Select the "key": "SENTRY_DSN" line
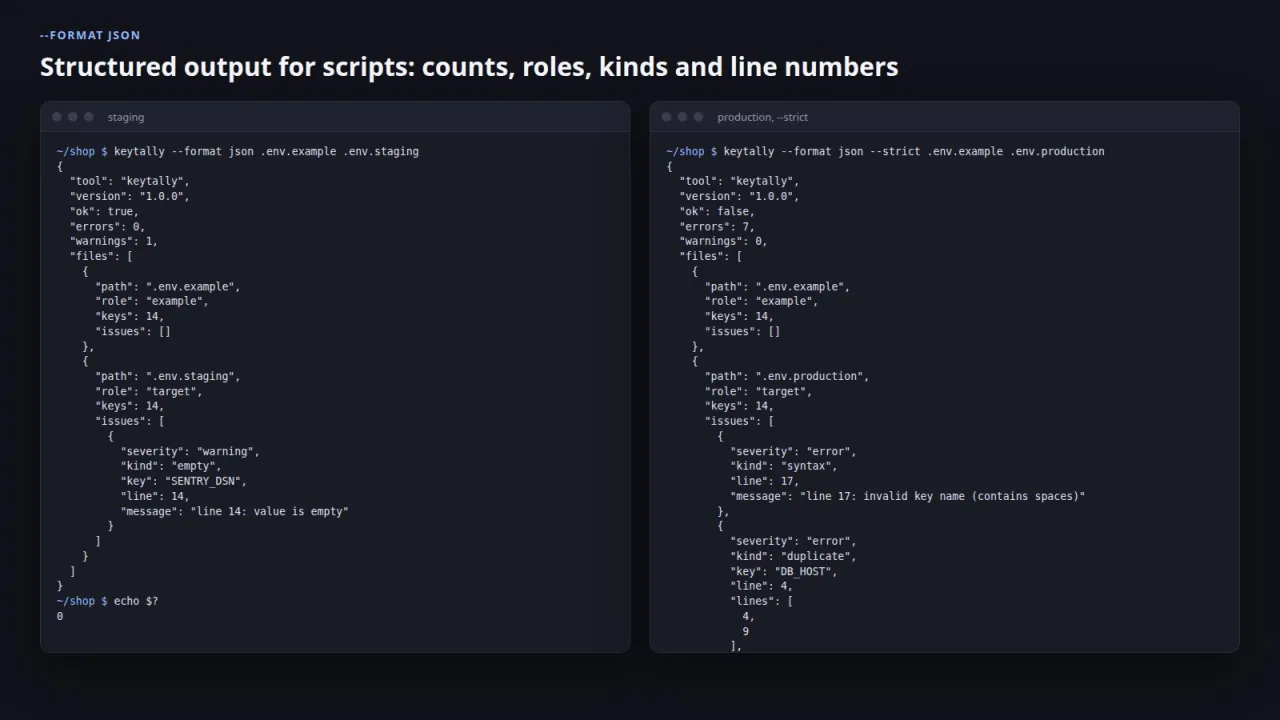The image size is (1280, 720). 184,481
